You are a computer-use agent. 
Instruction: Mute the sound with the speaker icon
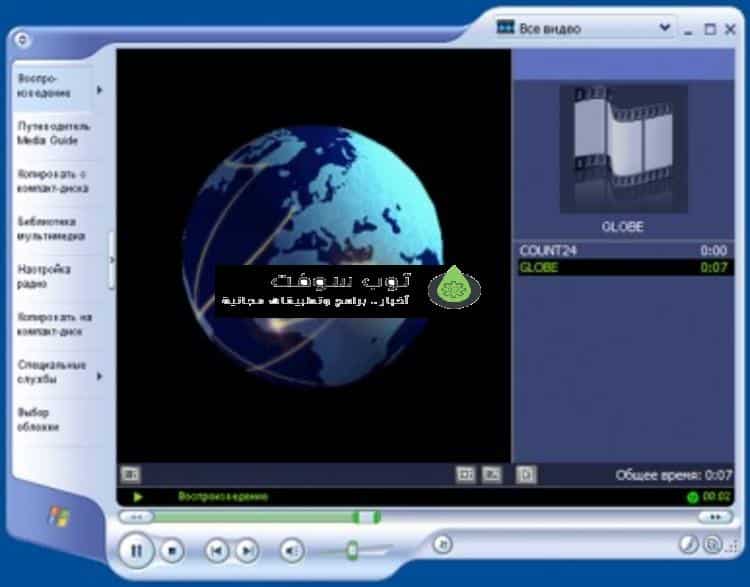(x=292, y=551)
